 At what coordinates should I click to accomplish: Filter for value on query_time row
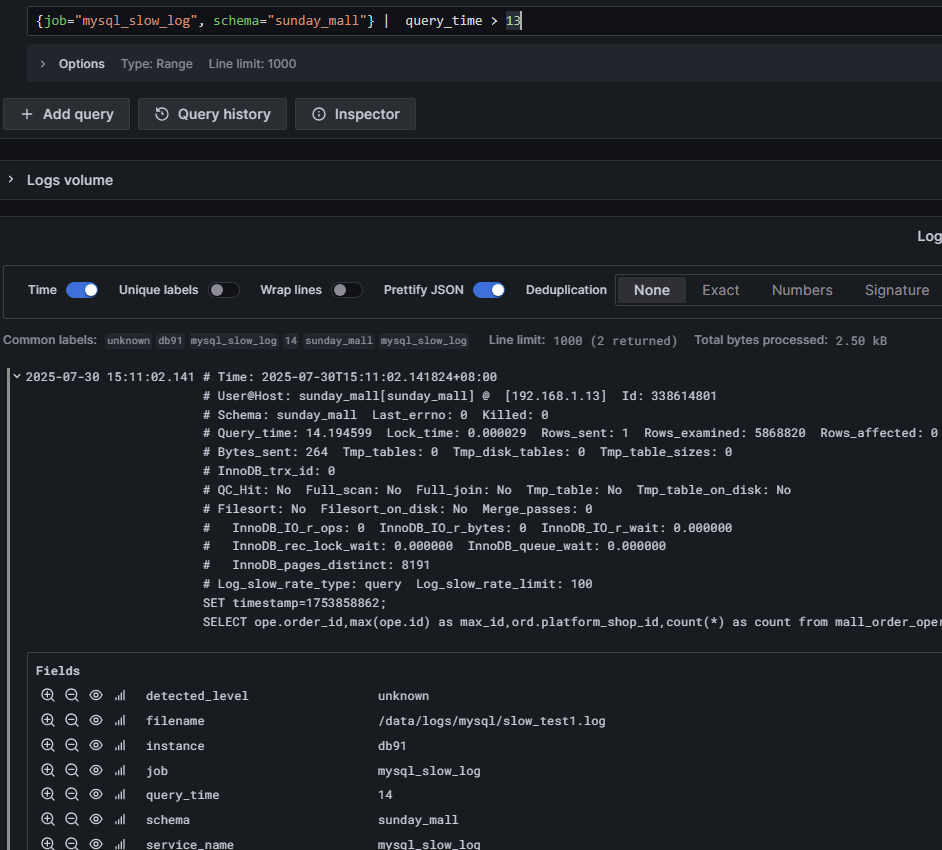[47, 794]
